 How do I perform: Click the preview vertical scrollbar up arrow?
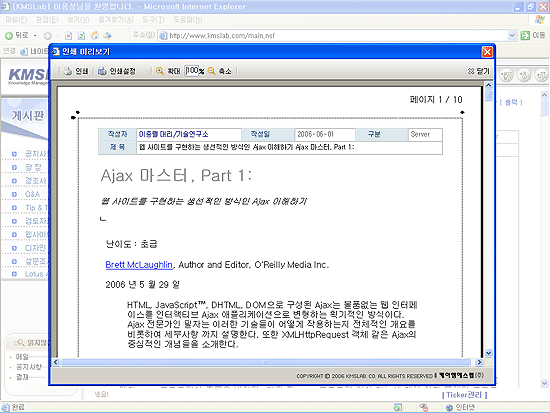(x=488, y=85)
